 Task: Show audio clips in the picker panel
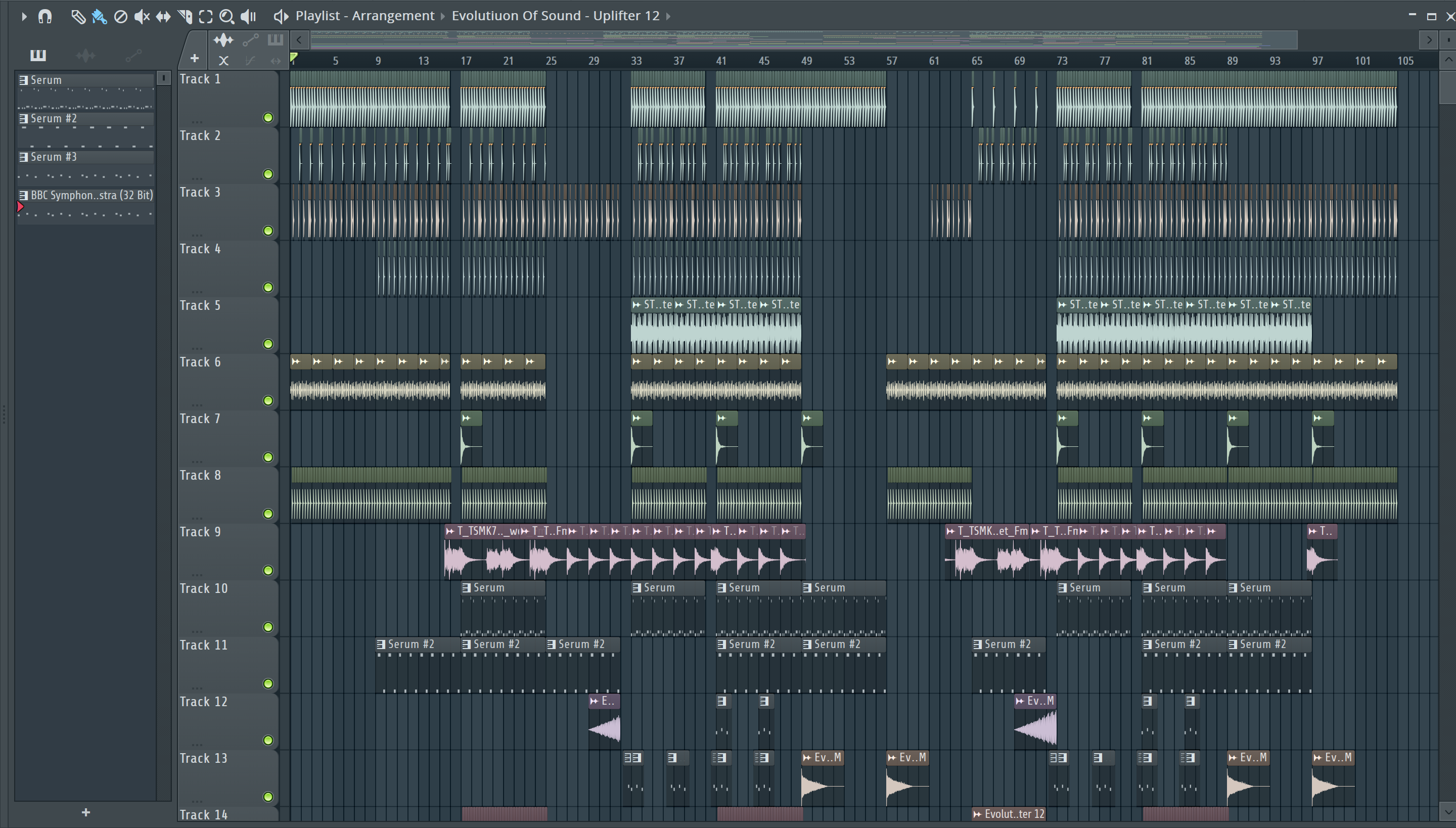click(x=86, y=55)
